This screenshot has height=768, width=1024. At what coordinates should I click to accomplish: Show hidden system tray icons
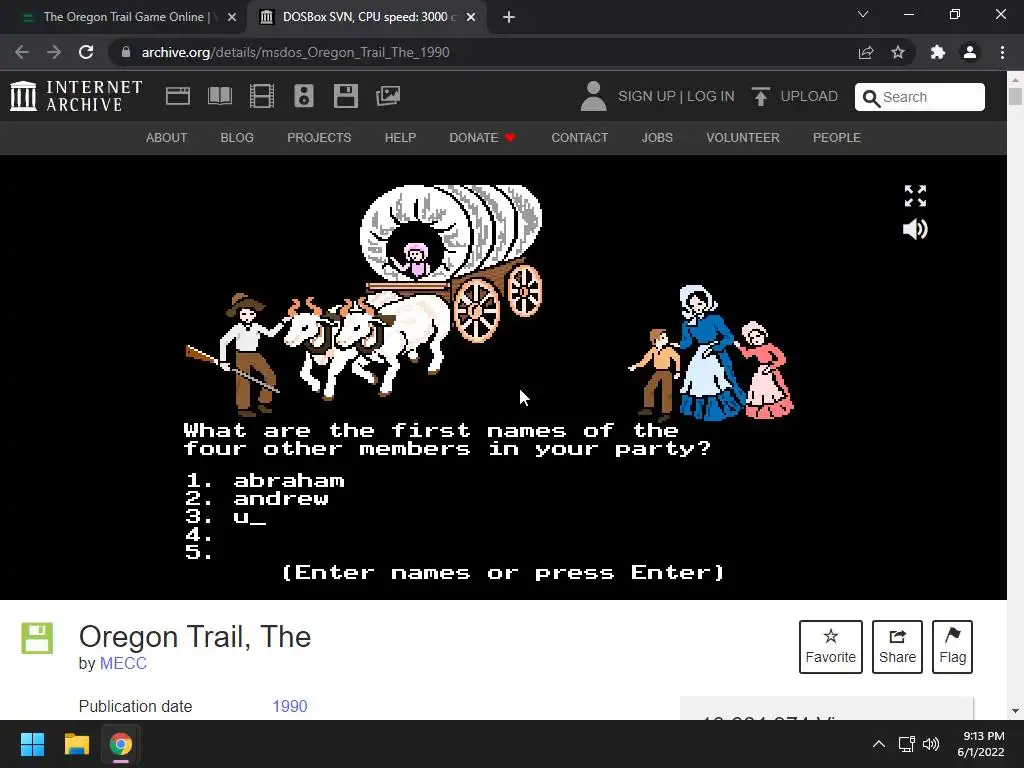tap(879, 744)
